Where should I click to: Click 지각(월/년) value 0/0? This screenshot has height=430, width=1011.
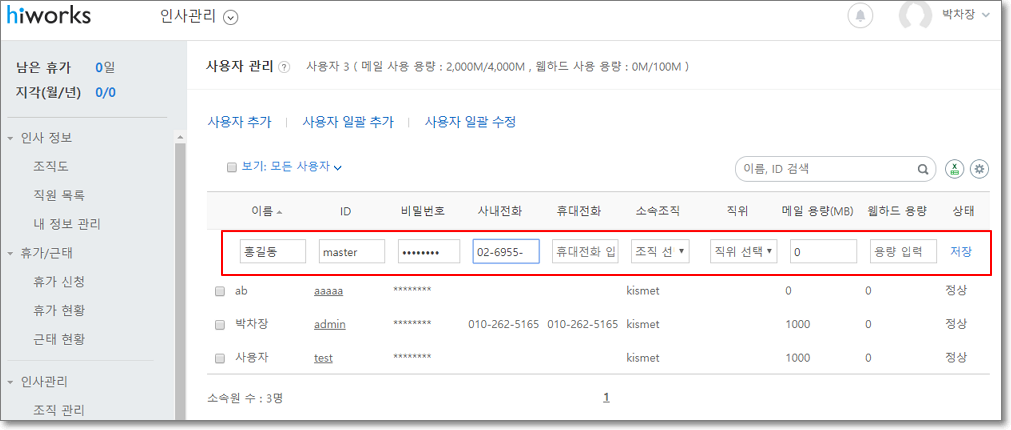coord(105,93)
